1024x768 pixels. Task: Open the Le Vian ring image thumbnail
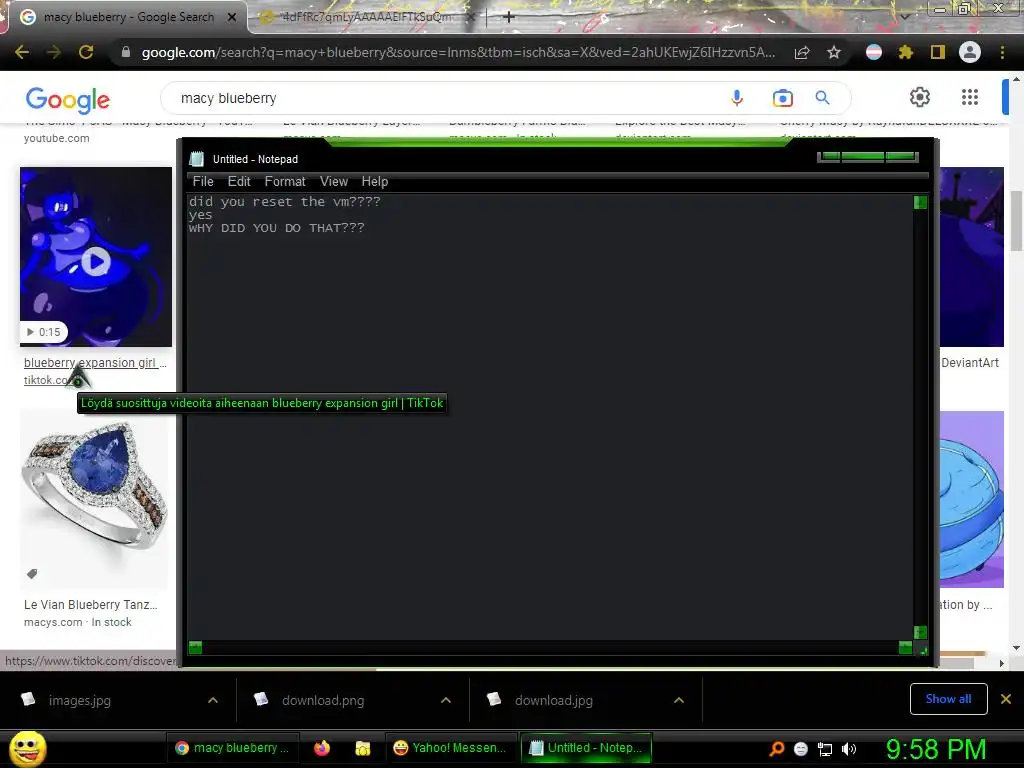[x=96, y=499]
